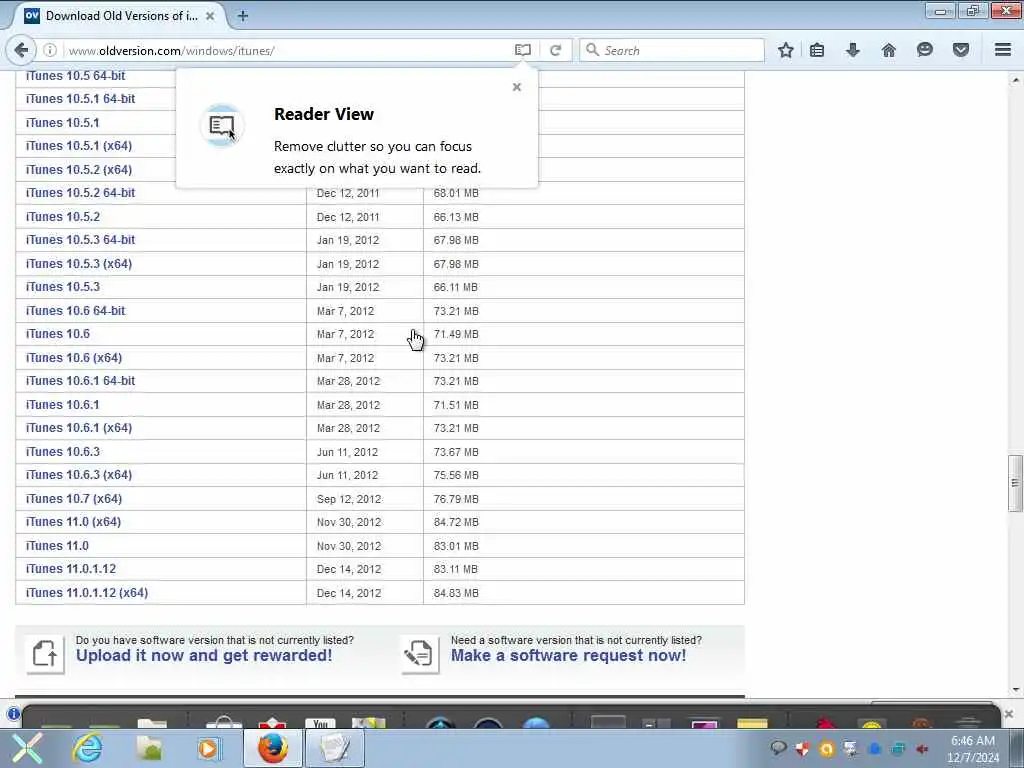Image resolution: width=1024 pixels, height=768 pixels.
Task: Open the iTunes 11.0 link
Action: point(57,546)
